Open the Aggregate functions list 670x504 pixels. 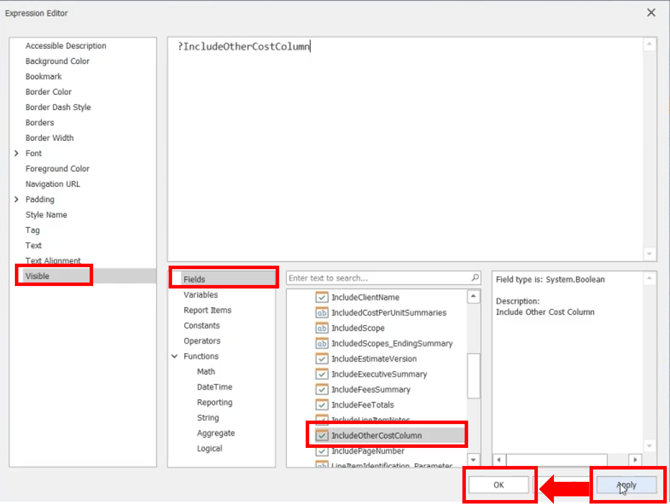click(216, 433)
